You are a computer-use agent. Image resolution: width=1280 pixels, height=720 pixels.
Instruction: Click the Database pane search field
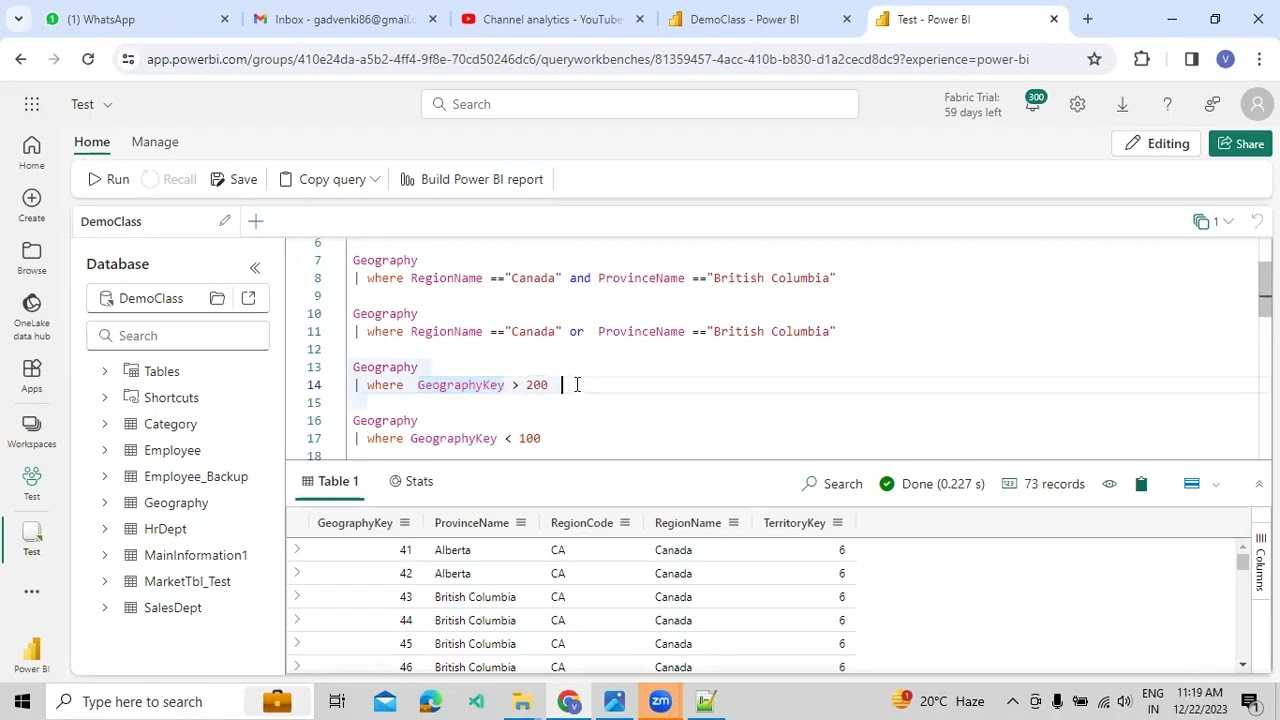[x=178, y=336]
